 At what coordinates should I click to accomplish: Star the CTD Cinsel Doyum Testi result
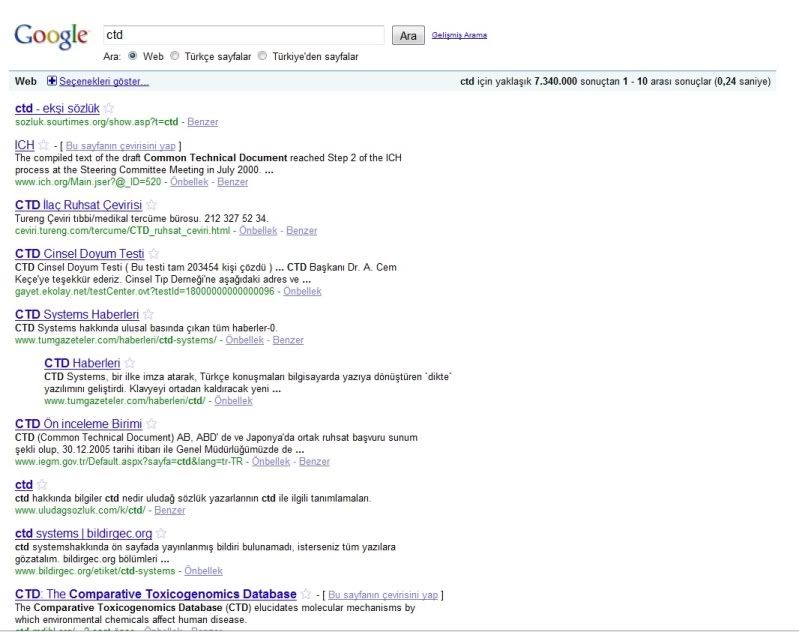coord(152,254)
